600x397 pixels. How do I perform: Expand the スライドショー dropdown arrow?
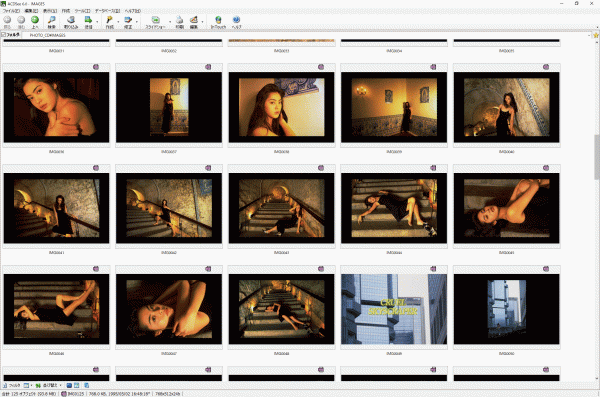click(x=170, y=22)
